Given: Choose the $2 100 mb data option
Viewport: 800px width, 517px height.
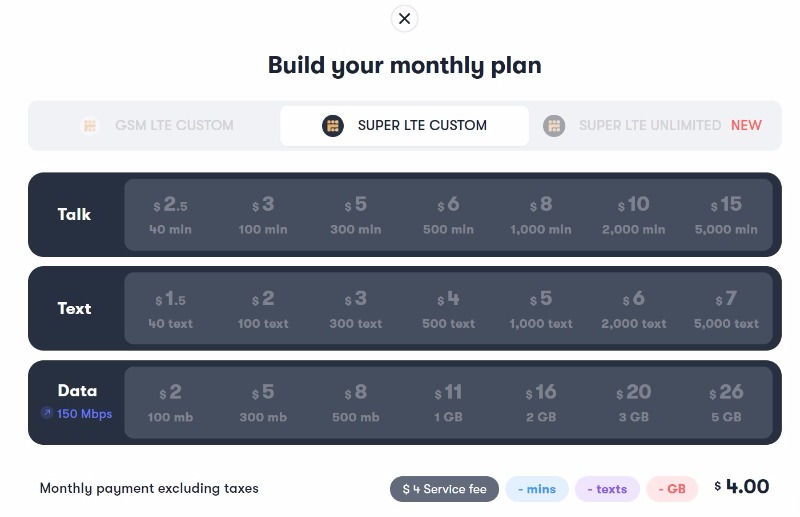Looking at the screenshot, I should [x=170, y=403].
